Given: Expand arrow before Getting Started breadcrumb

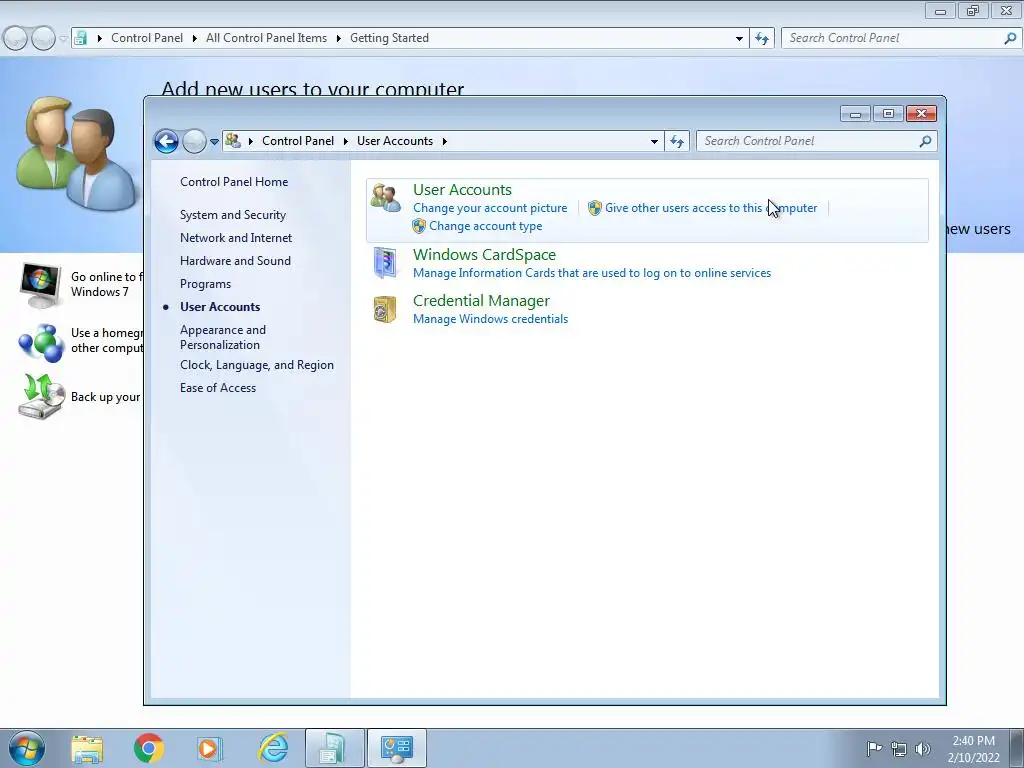Looking at the screenshot, I should pyautogui.click(x=338, y=38).
